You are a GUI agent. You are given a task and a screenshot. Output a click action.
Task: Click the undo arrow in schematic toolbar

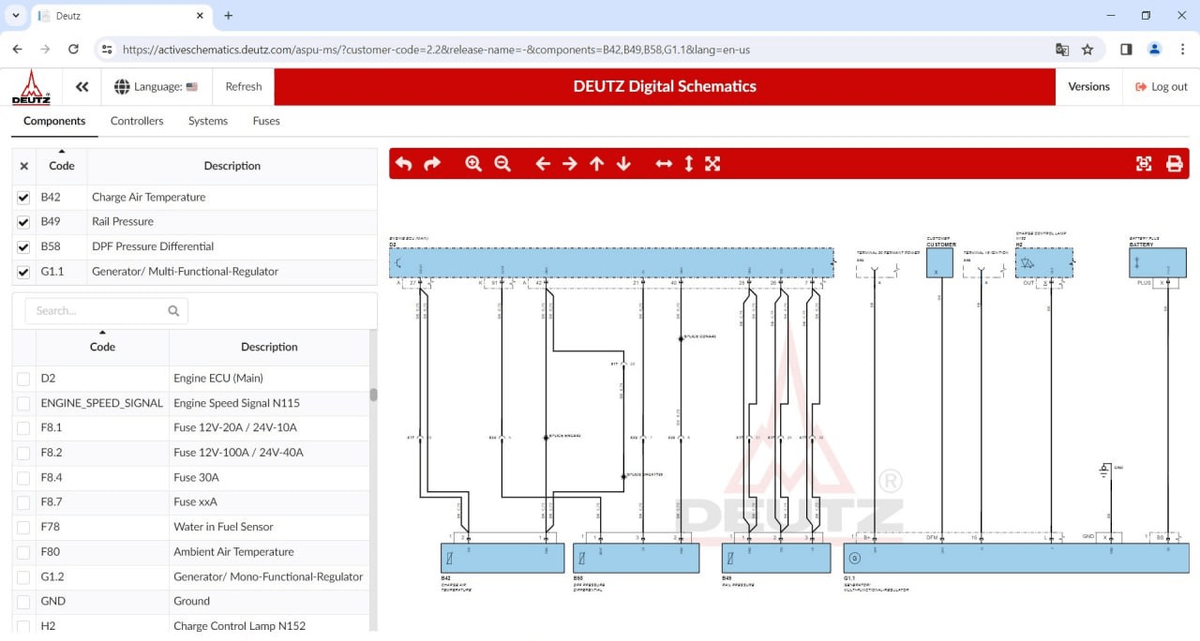tap(404, 164)
